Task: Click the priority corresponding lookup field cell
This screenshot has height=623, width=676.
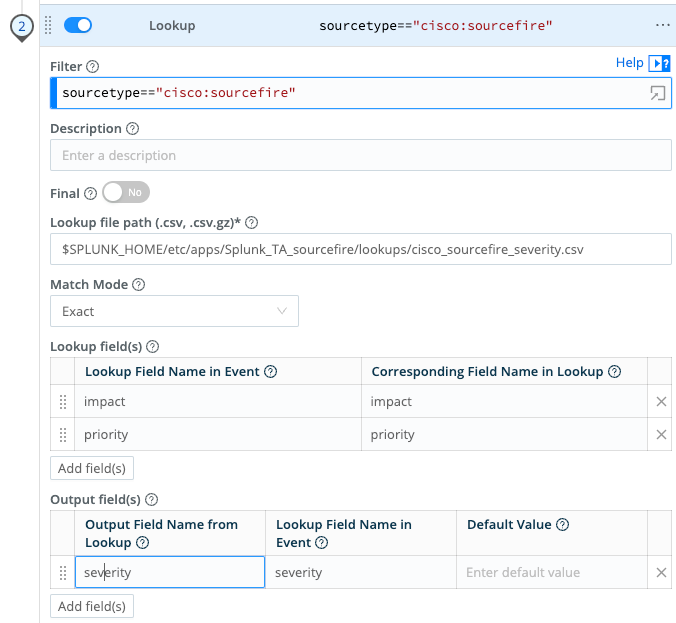Action: click(x=504, y=435)
